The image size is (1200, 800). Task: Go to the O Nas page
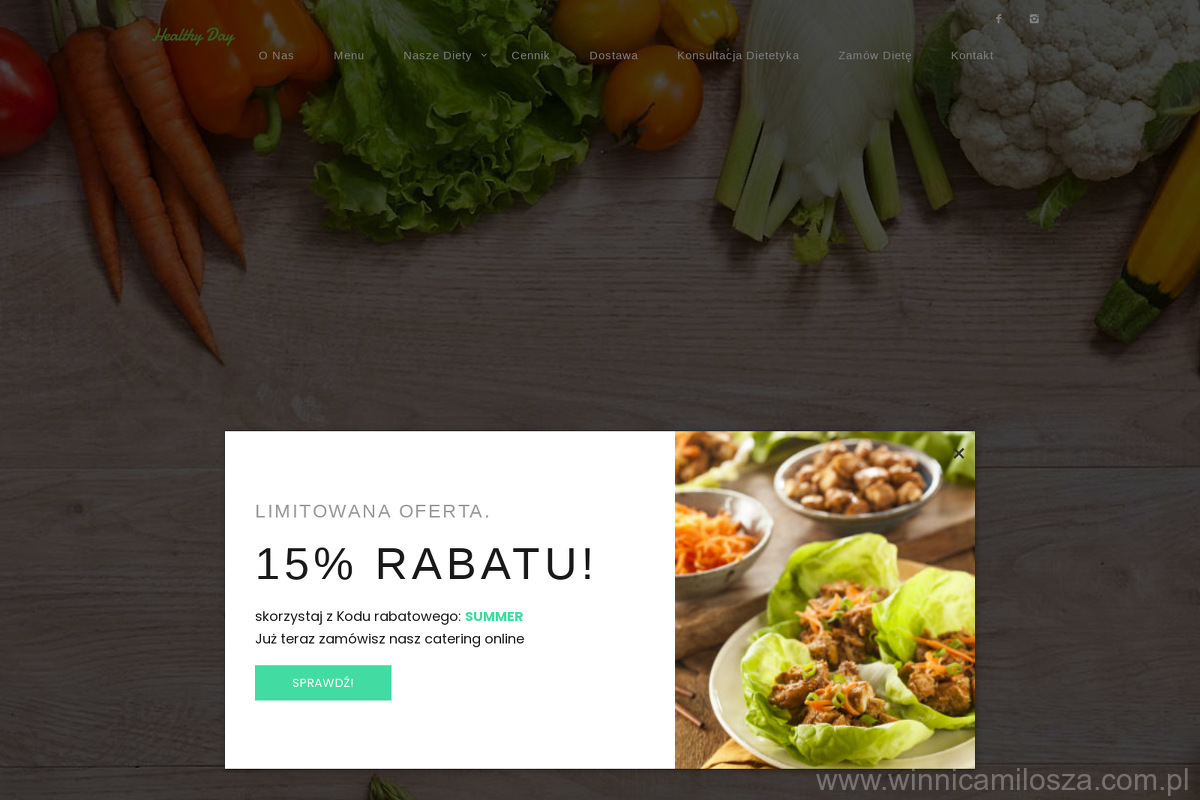[x=276, y=55]
